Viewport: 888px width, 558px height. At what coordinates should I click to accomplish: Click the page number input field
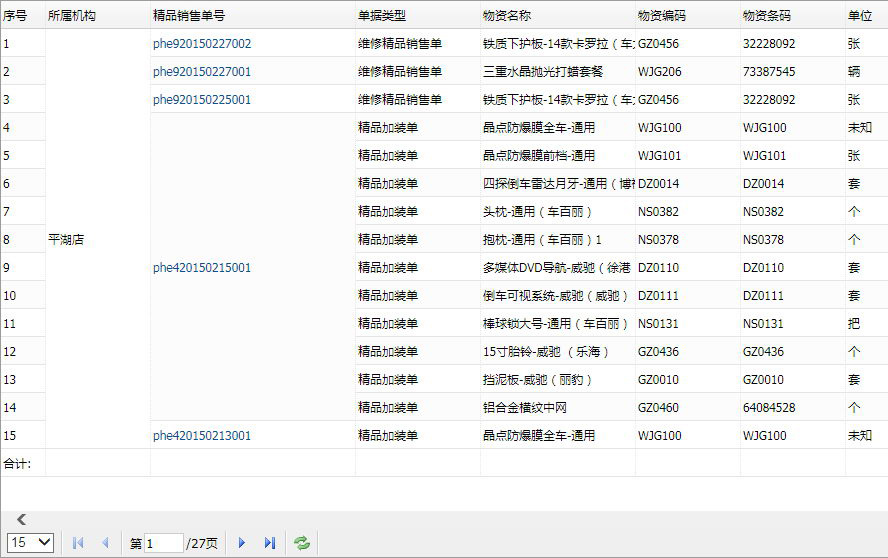[x=163, y=543]
